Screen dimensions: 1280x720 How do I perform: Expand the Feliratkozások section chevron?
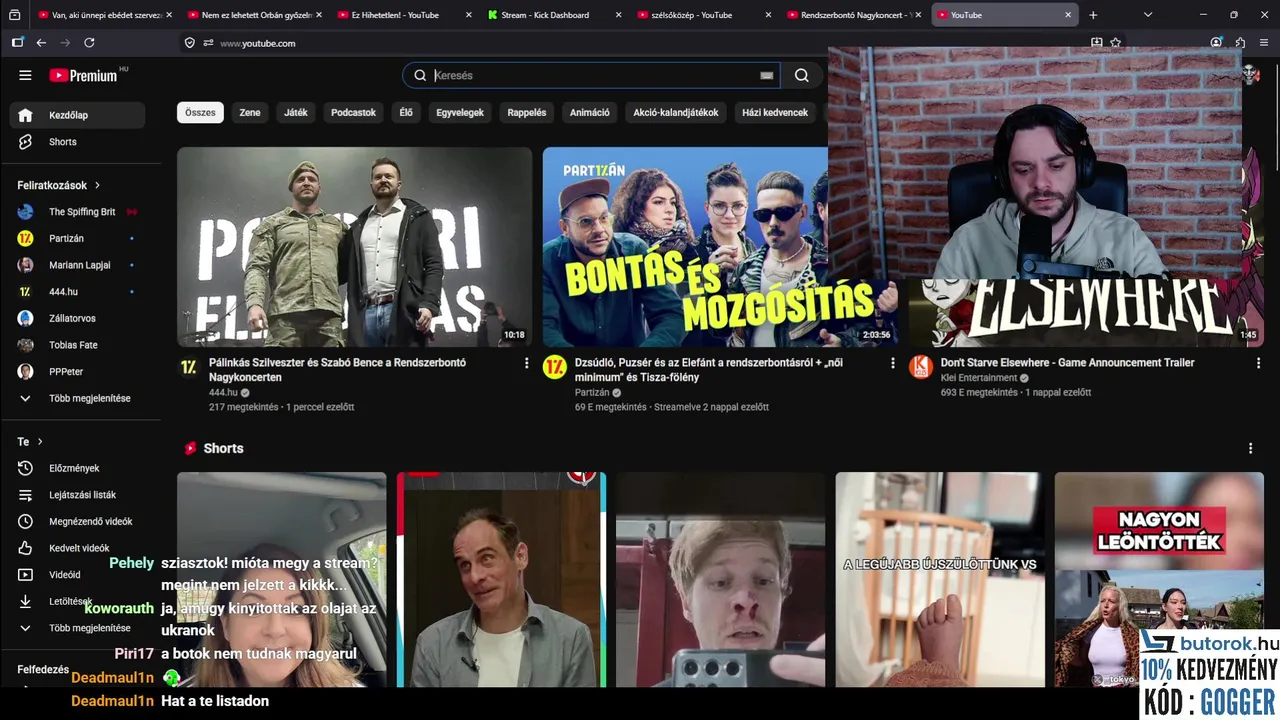97,185
